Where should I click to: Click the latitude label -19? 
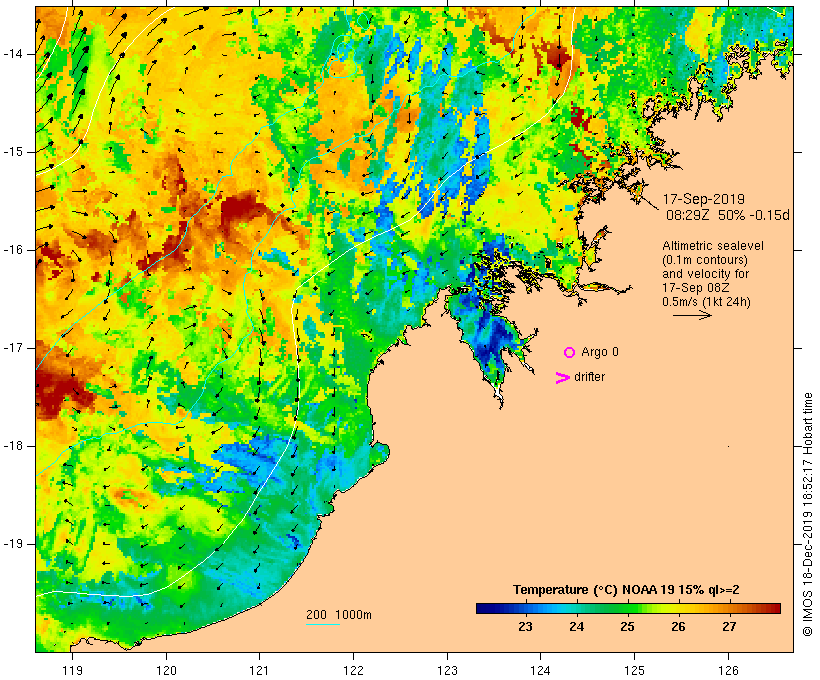point(13,545)
